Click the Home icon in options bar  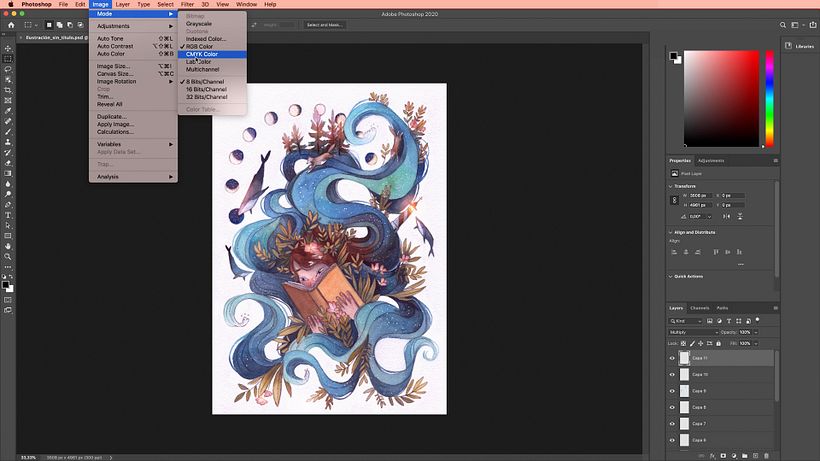click(x=11, y=25)
